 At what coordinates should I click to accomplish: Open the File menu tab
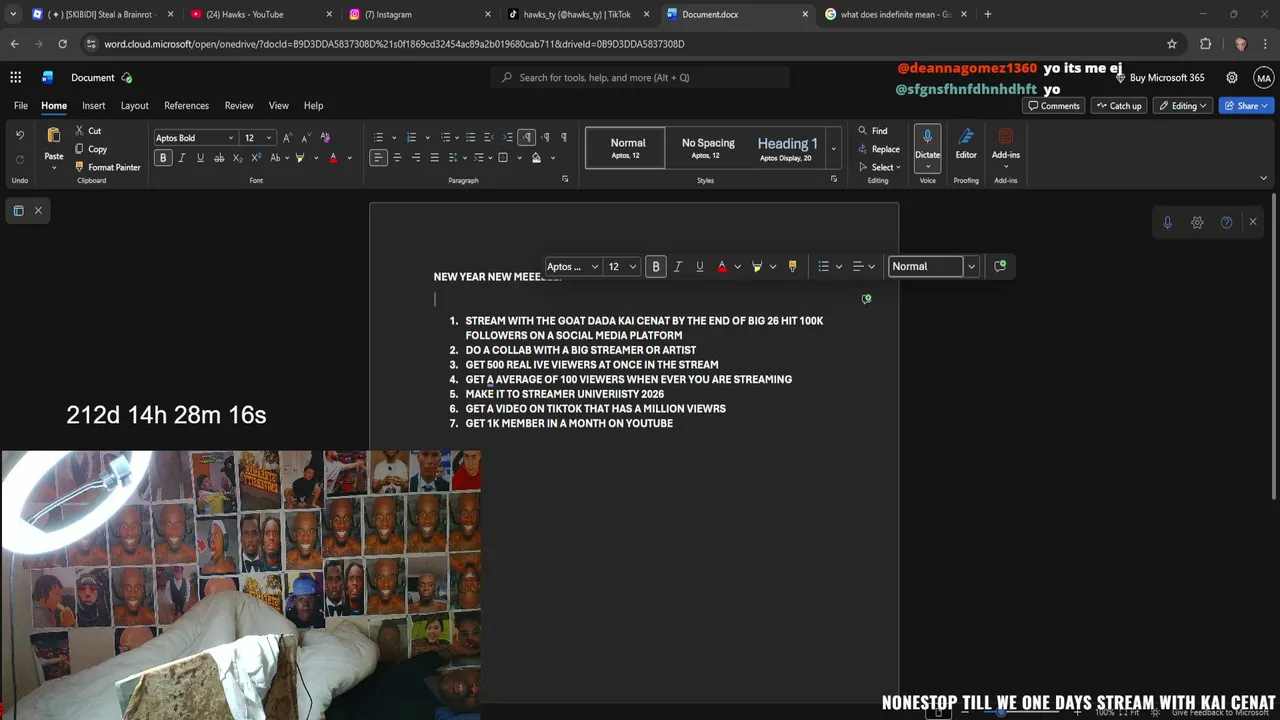click(x=20, y=105)
